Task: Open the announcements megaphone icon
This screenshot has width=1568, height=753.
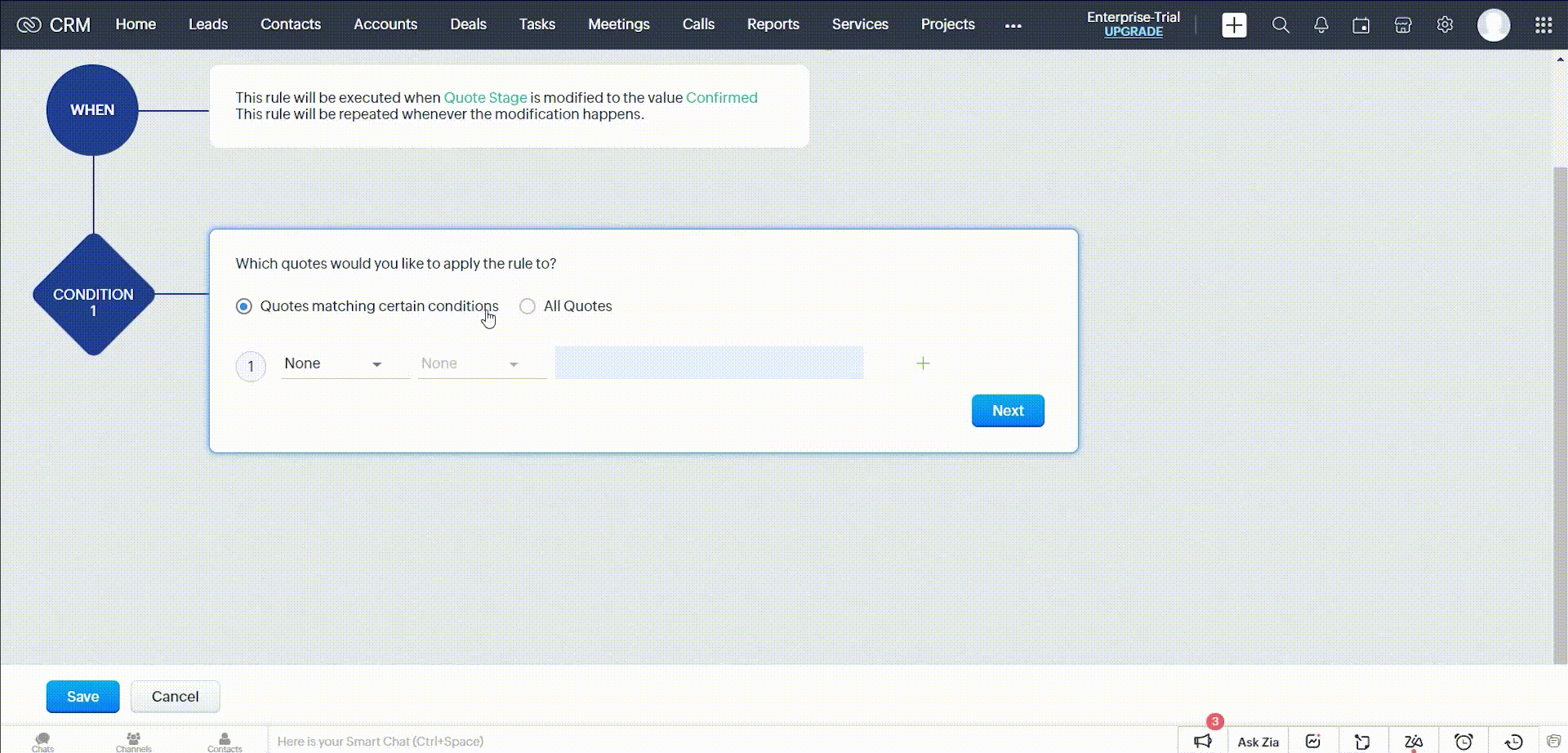Action: [x=1202, y=741]
